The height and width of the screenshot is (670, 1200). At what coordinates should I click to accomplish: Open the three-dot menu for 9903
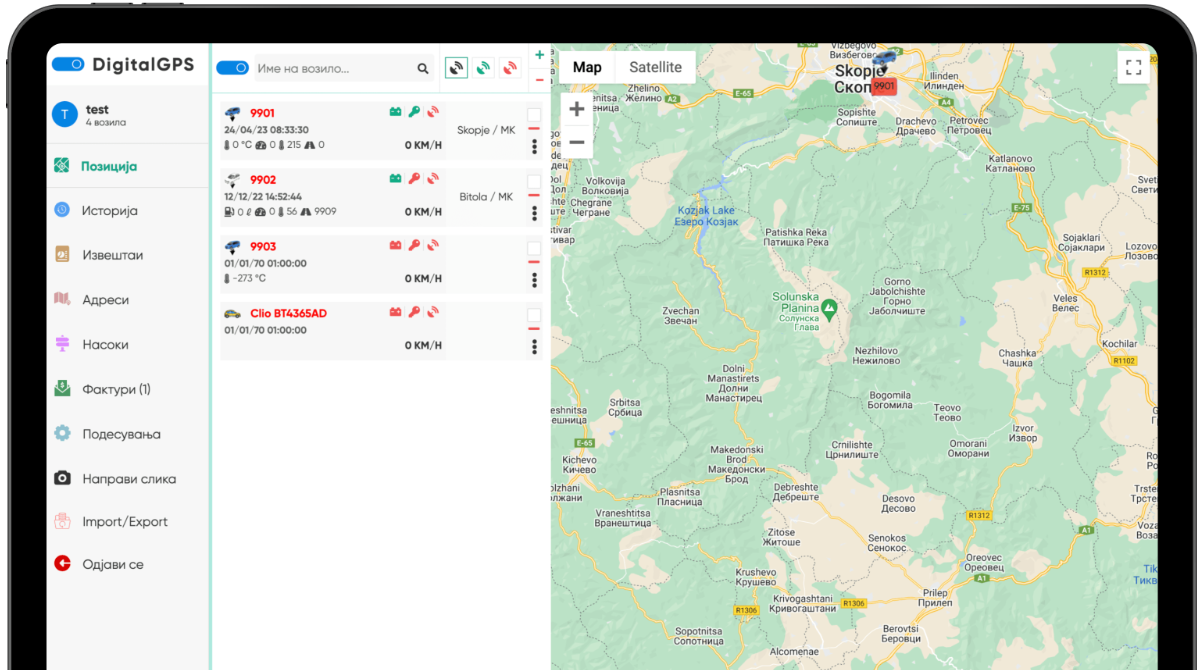point(535,280)
